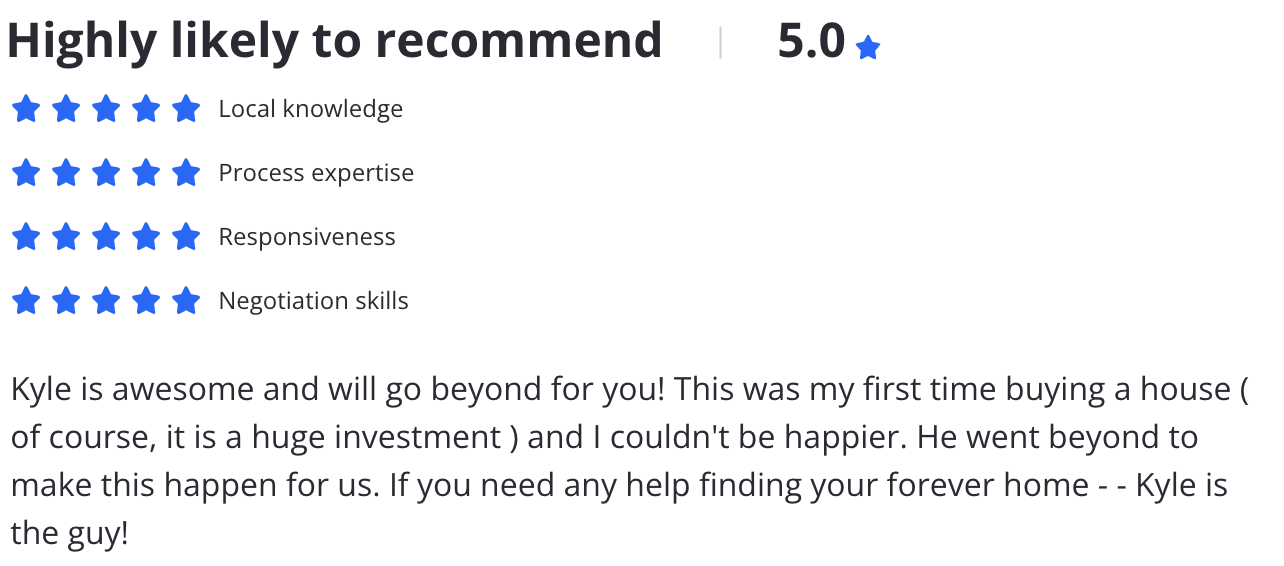Click the first star of Local knowledge
Viewport: 1284px width, 566px height.
point(26,109)
